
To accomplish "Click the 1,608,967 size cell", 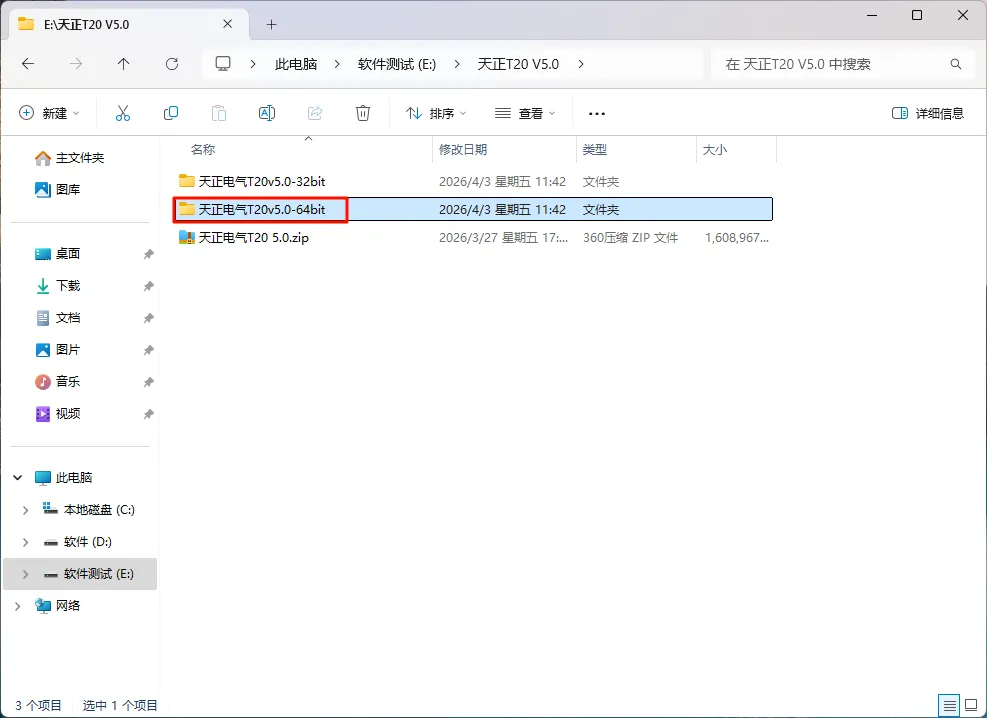I will pyautogui.click(x=736, y=238).
